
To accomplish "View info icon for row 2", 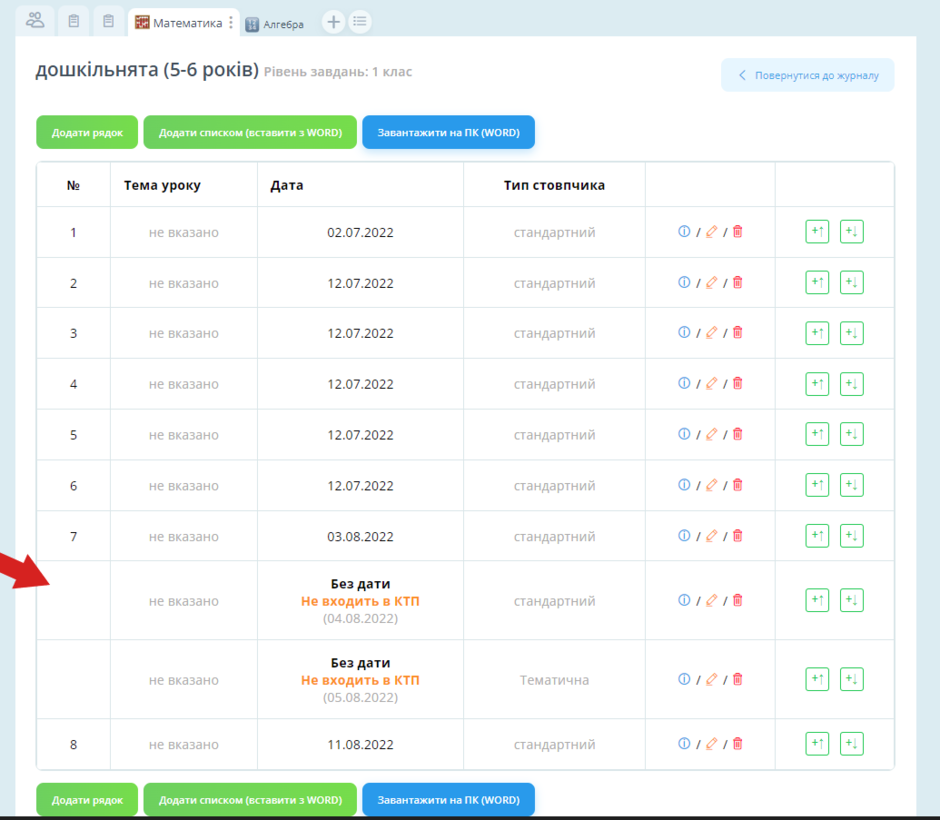I will pyautogui.click(x=684, y=282).
